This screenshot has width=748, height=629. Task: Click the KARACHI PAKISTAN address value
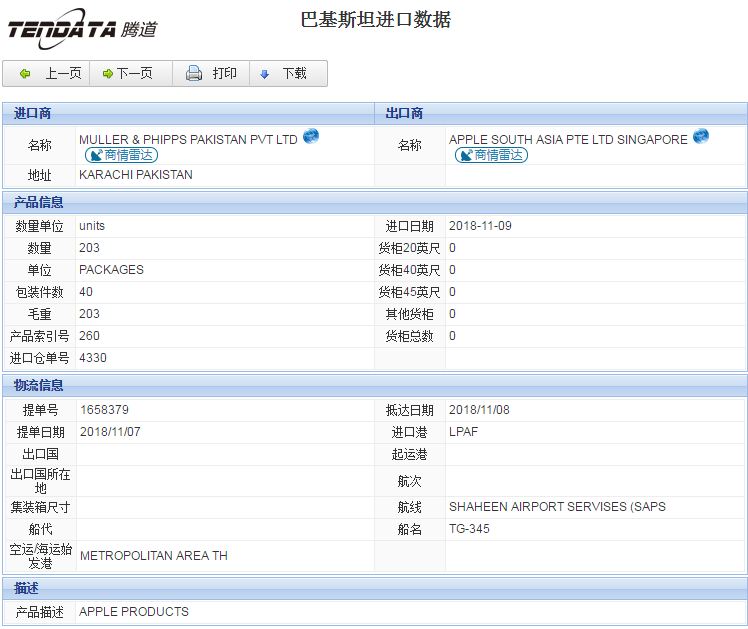click(x=136, y=175)
